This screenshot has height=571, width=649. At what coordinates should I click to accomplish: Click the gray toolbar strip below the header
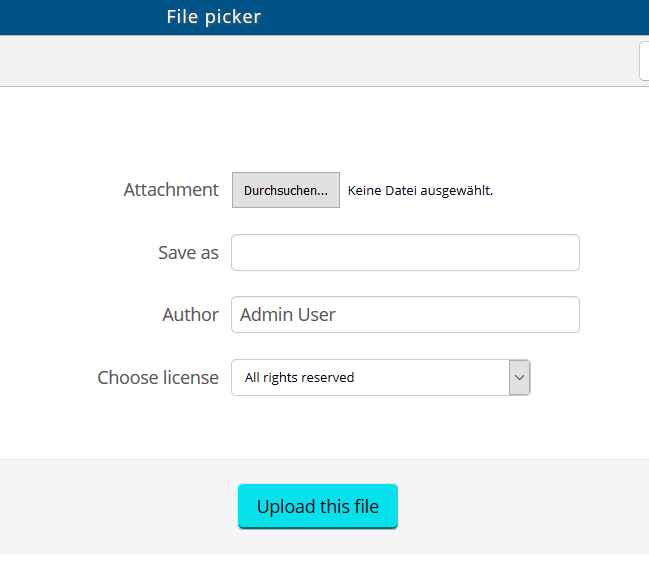pyautogui.click(x=300, y=61)
